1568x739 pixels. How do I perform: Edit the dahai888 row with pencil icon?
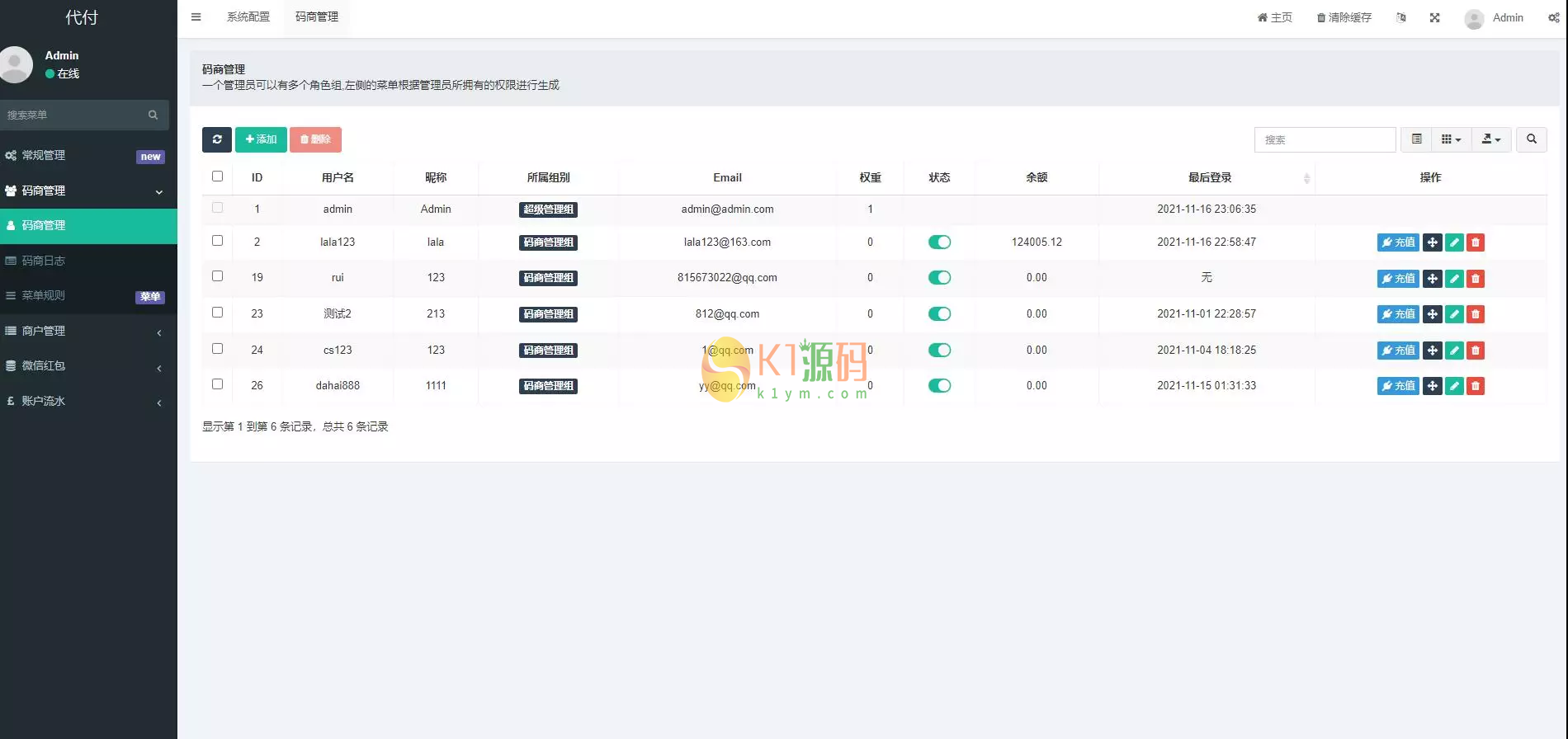(1454, 386)
